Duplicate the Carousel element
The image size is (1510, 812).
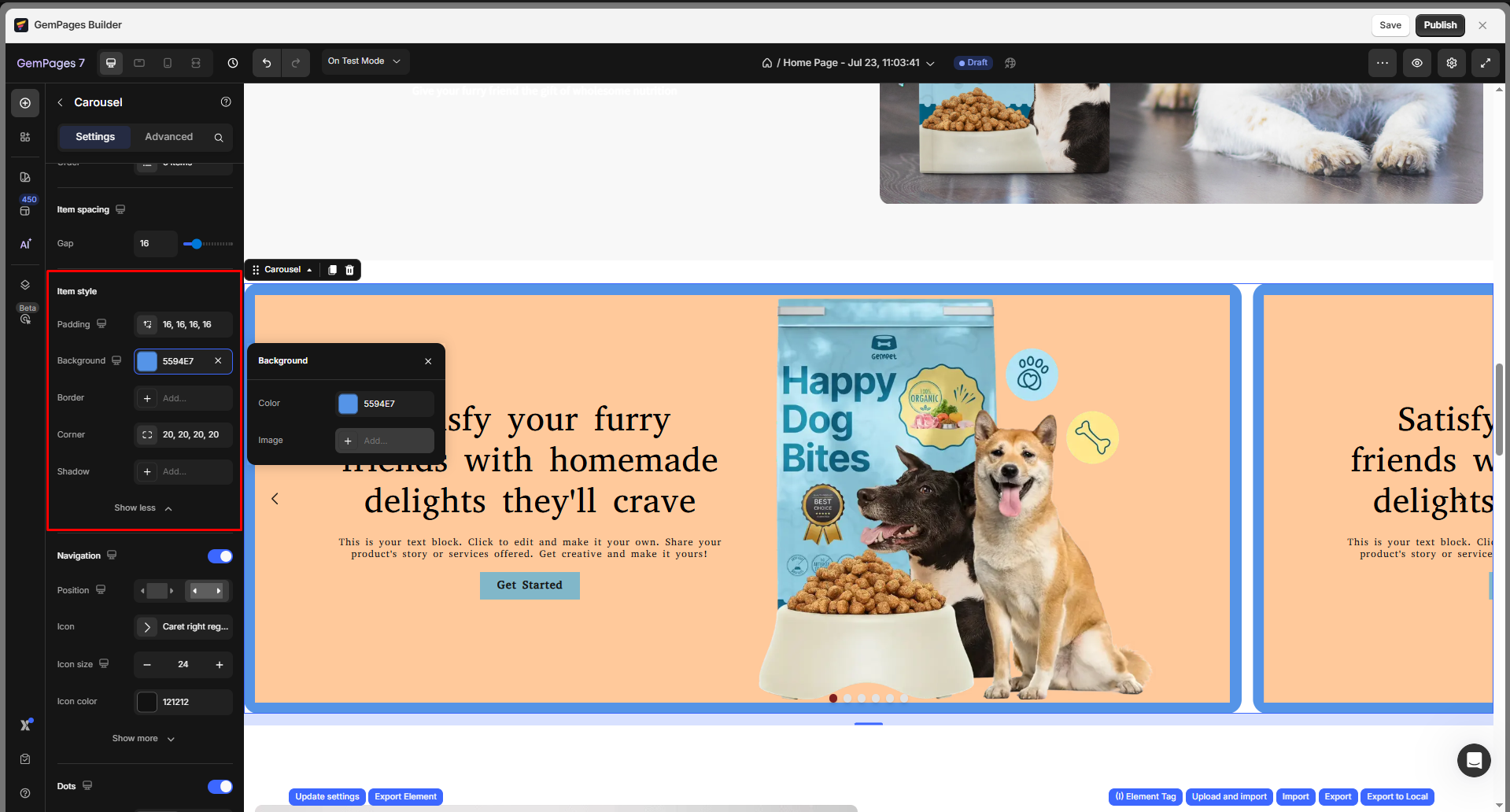[x=332, y=270]
